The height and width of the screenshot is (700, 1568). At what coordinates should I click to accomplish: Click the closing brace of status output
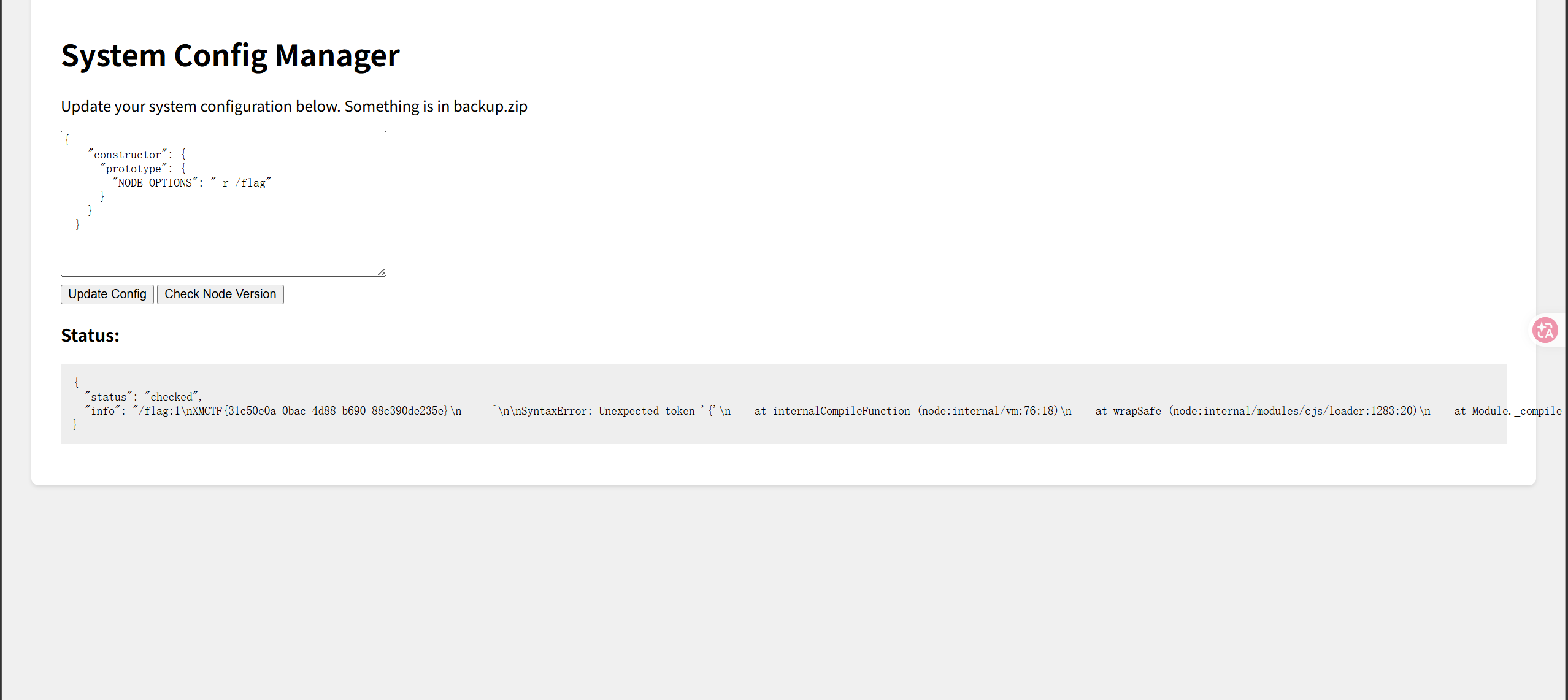tap(75, 425)
